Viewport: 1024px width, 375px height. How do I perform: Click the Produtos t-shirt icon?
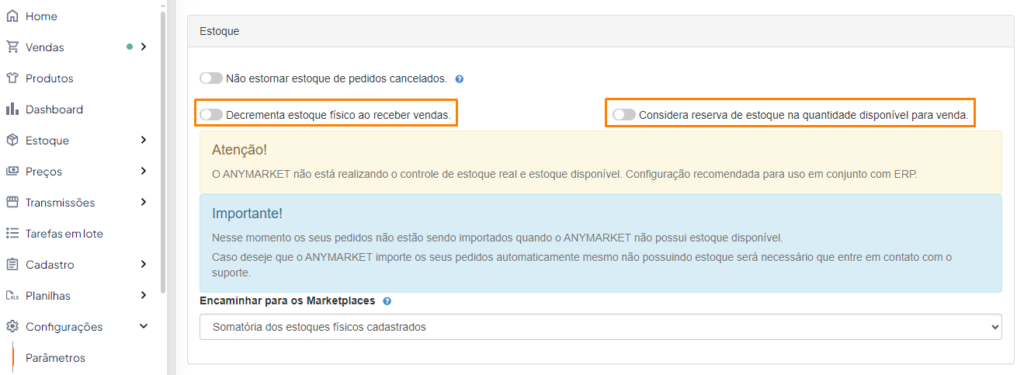12,78
